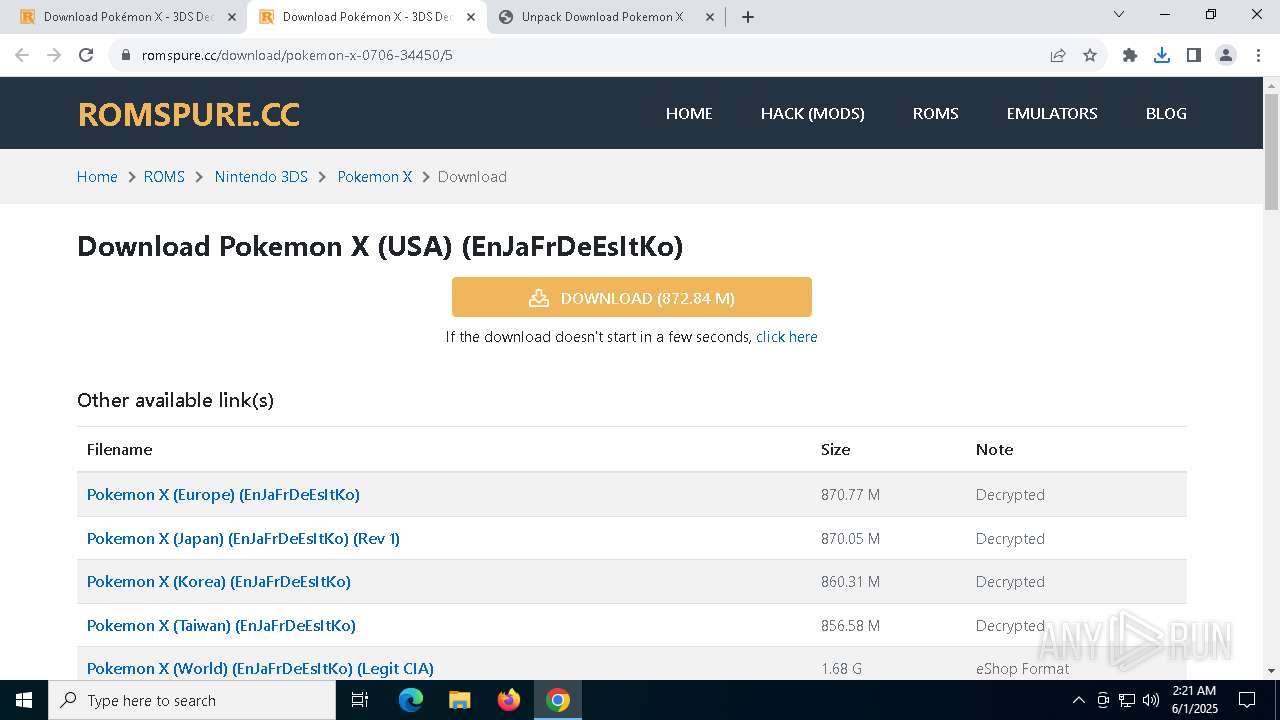This screenshot has width=1280, height=720.
Task: Select the 870.05 M size cell
Action: tap(850, 538)
